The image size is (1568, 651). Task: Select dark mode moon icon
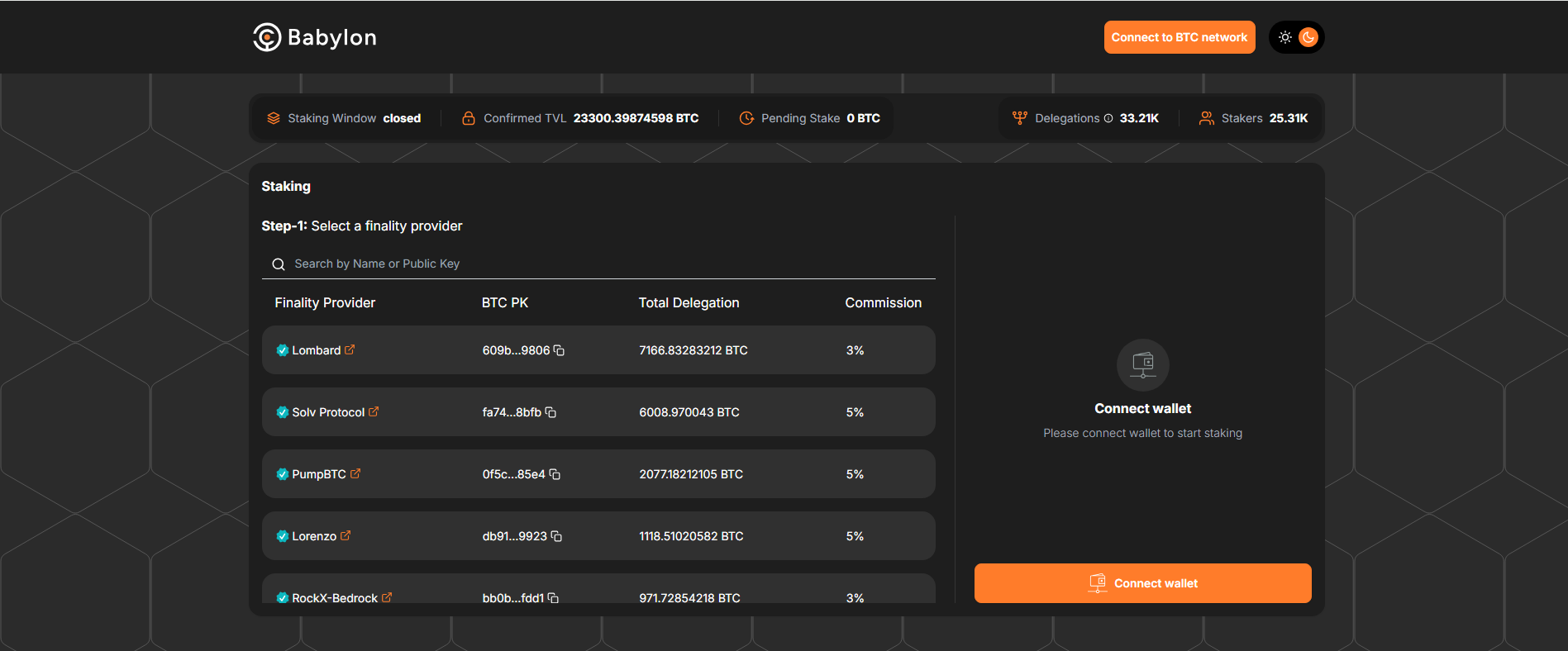click(x=1308, y=37)
